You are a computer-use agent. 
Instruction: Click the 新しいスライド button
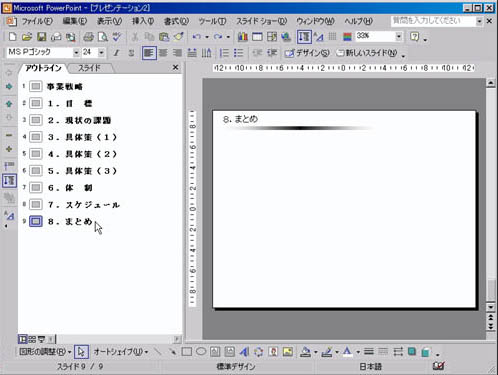367,53
